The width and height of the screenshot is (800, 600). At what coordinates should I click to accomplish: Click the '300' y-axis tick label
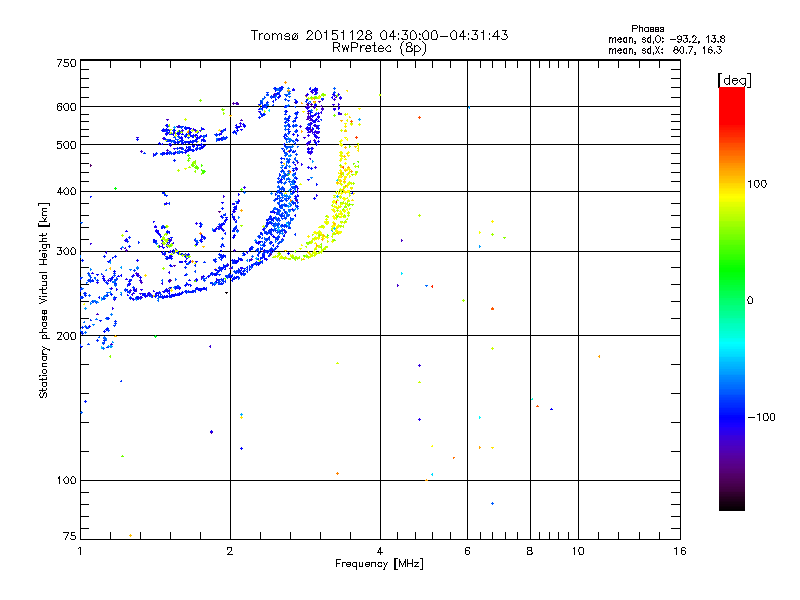click(66, 252)
